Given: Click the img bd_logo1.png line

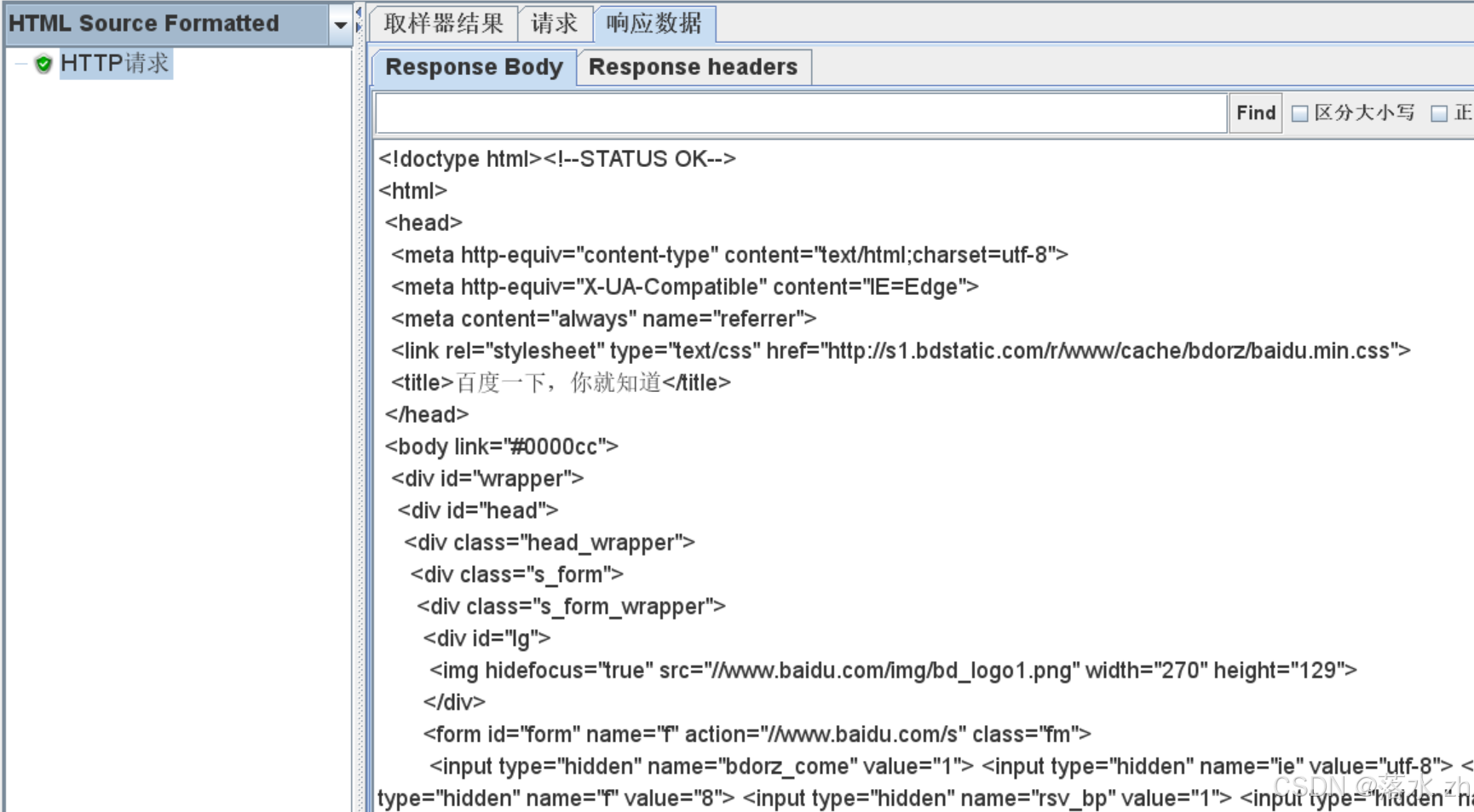Looking at the screenshot, I should [893, 671].
